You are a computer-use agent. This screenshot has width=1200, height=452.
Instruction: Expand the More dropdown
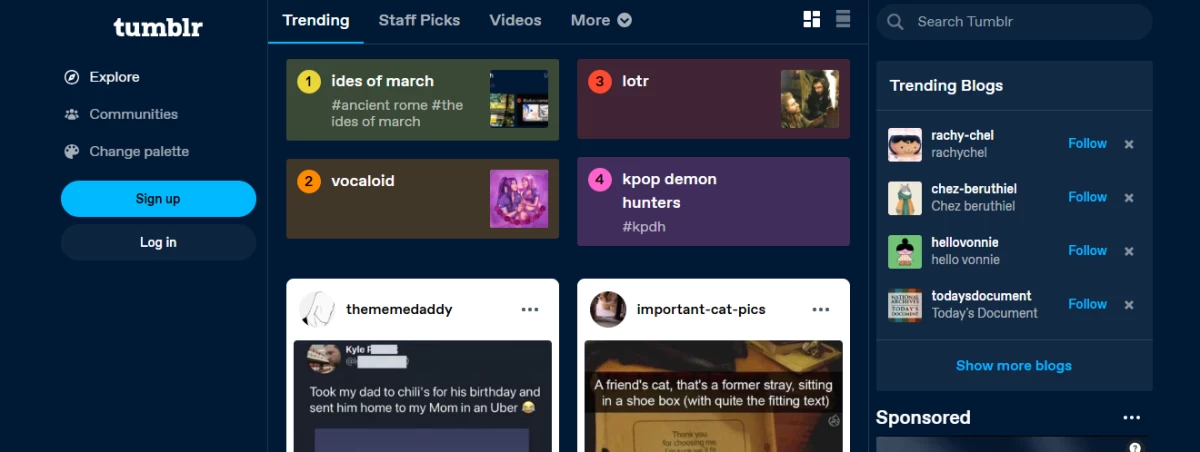tap(601, 20)
